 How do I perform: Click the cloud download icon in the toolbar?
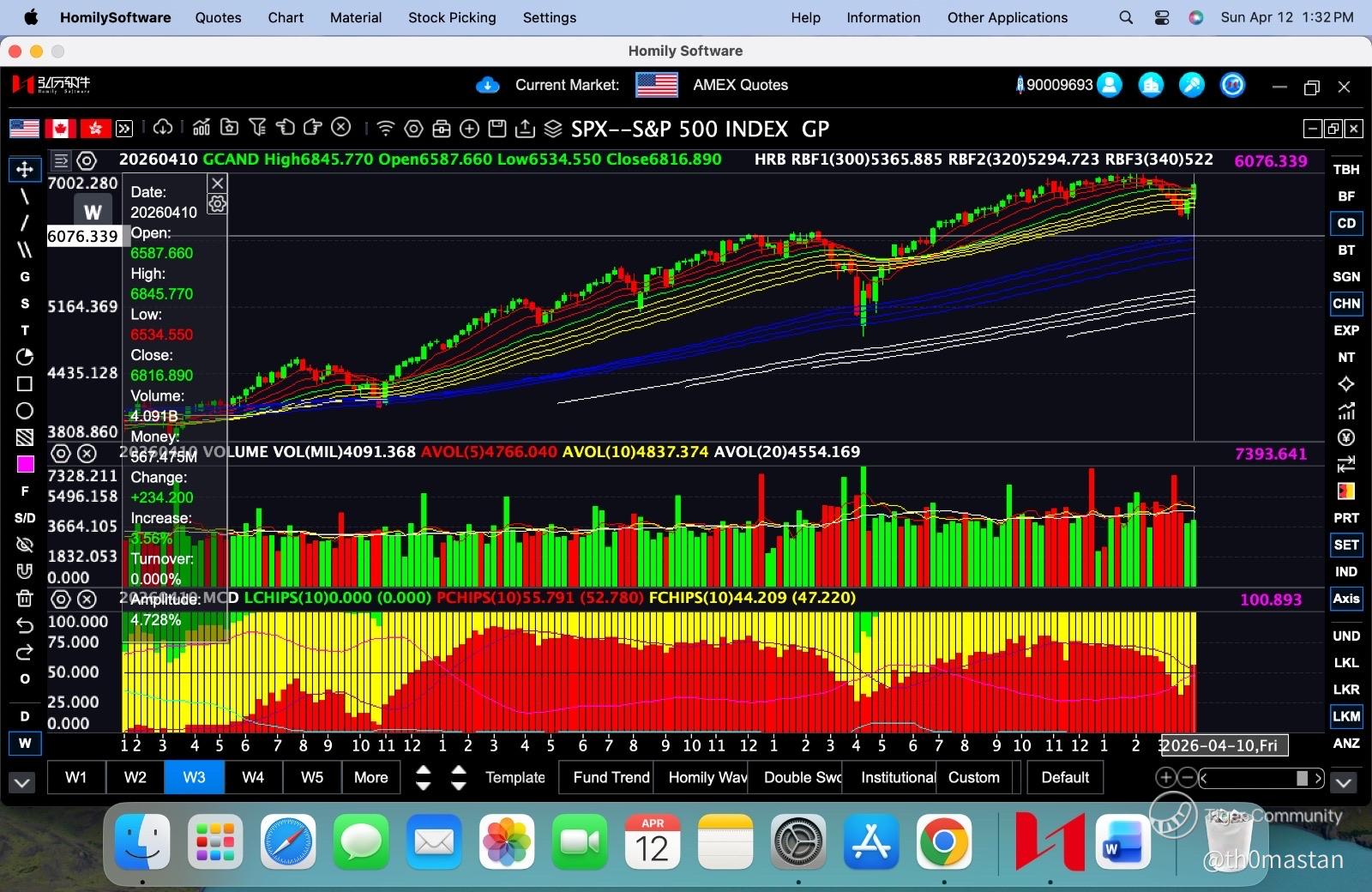click(x=163, y=128)
